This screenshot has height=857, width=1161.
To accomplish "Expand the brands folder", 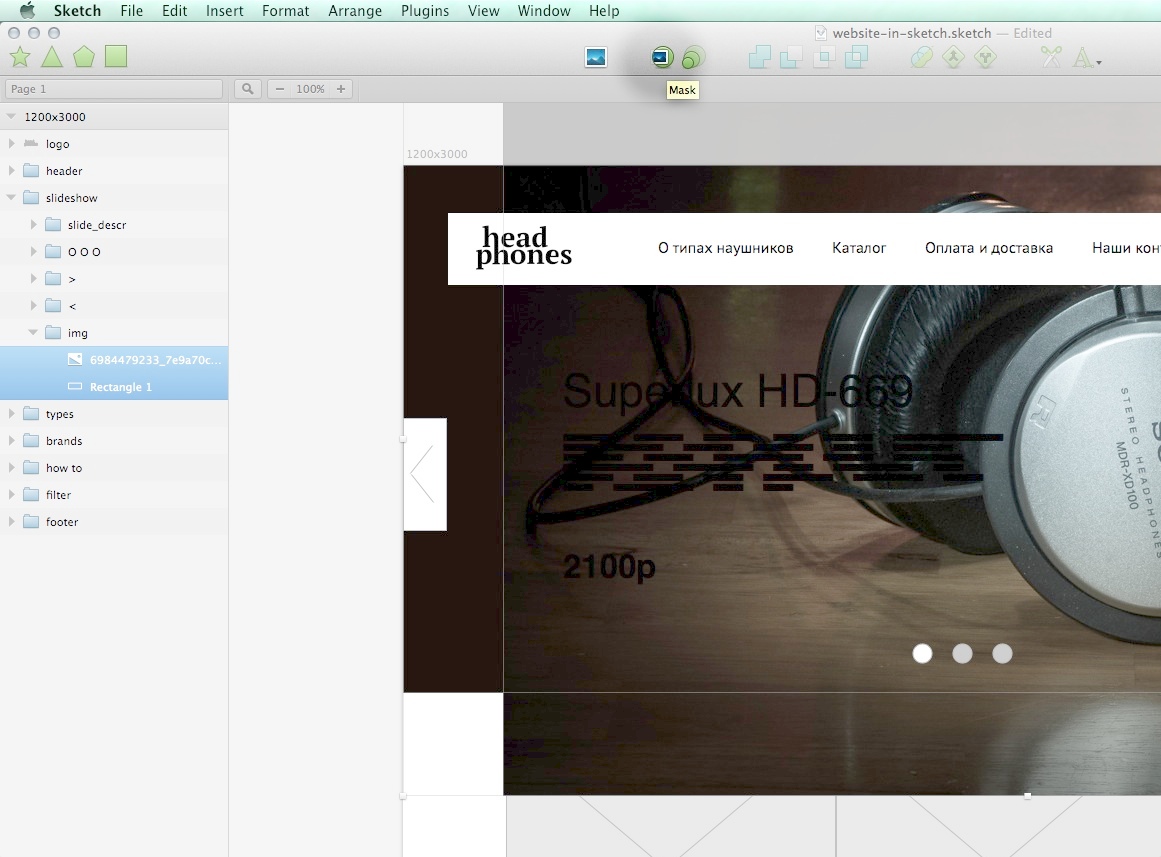I will [x=11, y=441].
